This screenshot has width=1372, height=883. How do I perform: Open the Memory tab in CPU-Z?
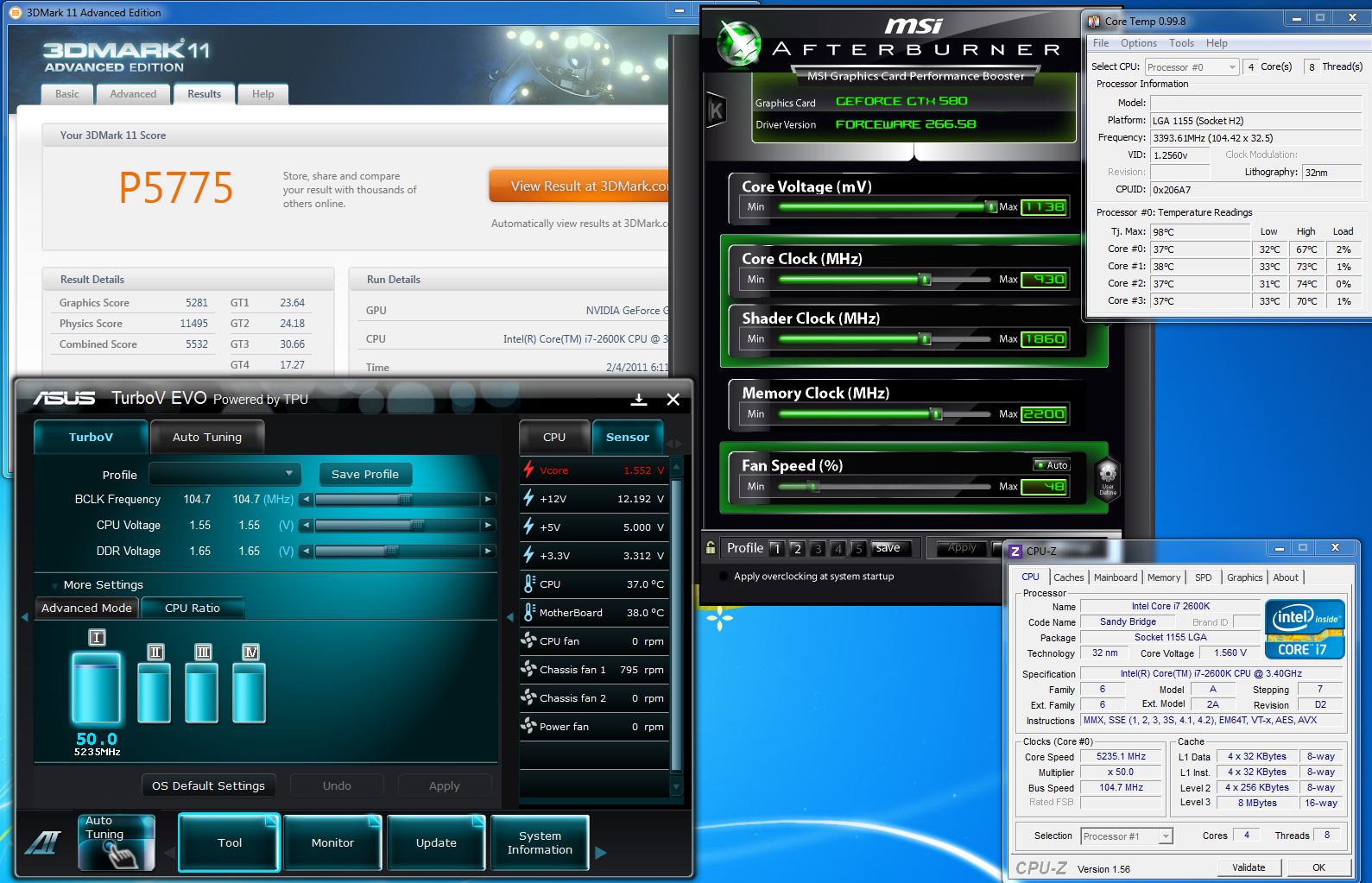tap(1163, 577)
